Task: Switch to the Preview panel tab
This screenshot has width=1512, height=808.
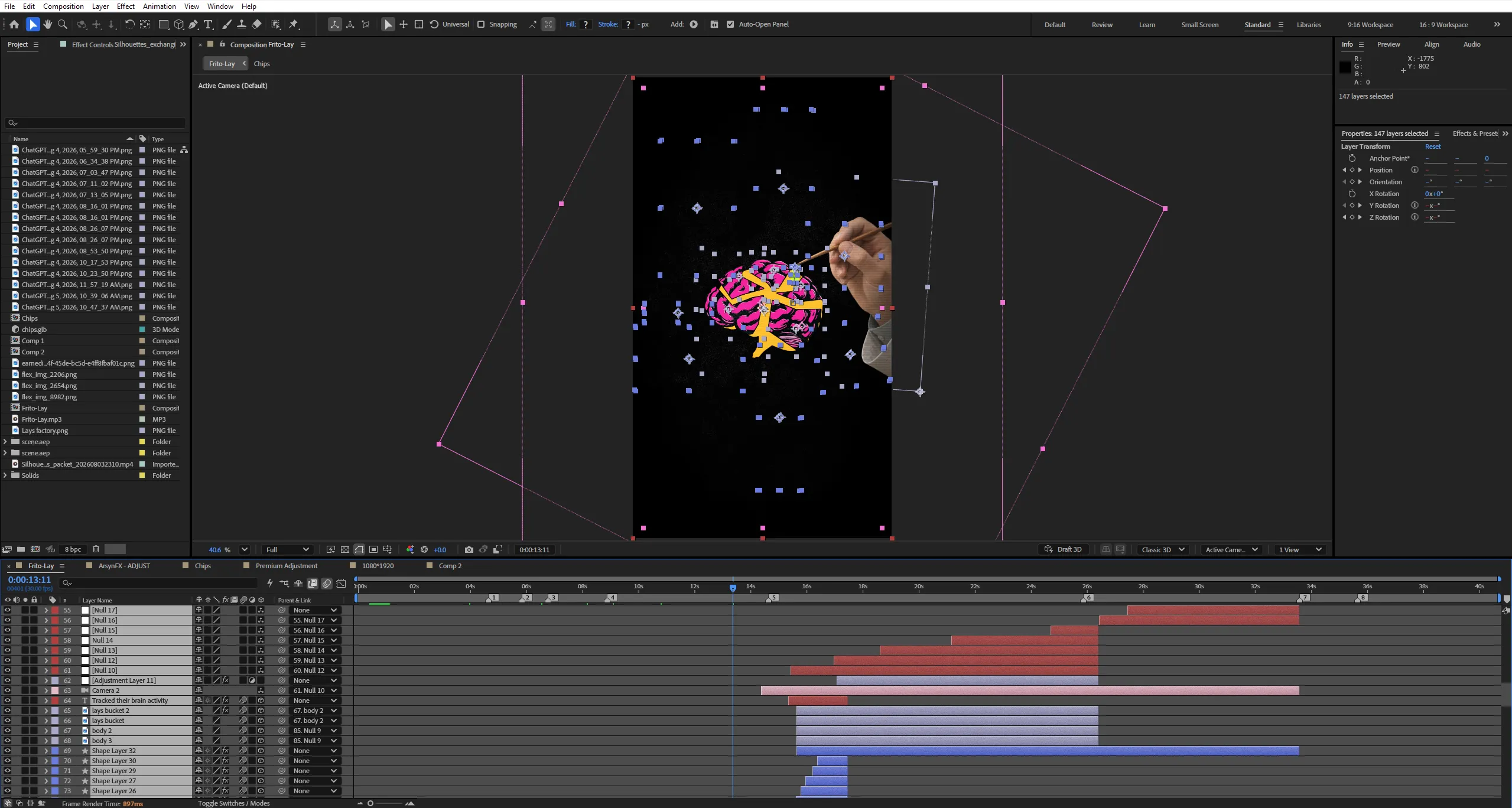Action: 1389,44
